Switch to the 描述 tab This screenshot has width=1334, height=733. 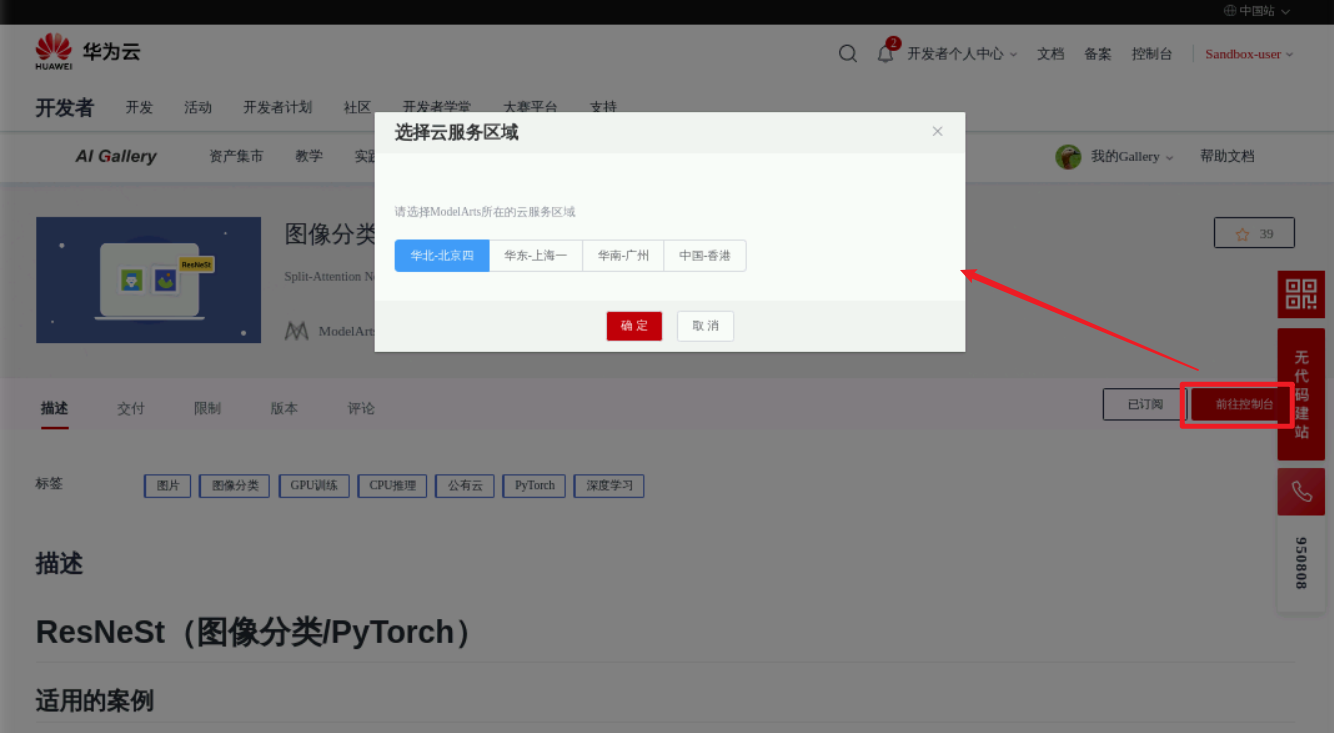pyautogui.click(x=54, y=408)
